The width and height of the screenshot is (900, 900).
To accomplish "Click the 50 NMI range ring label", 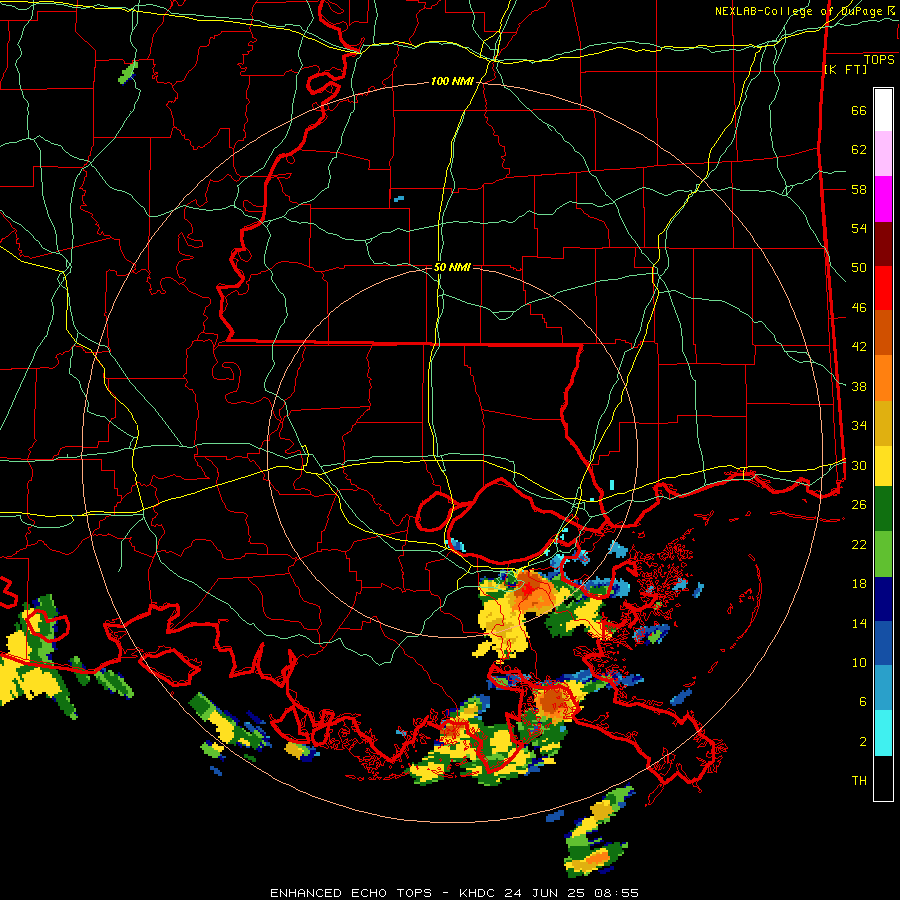I will click(452, 267).
